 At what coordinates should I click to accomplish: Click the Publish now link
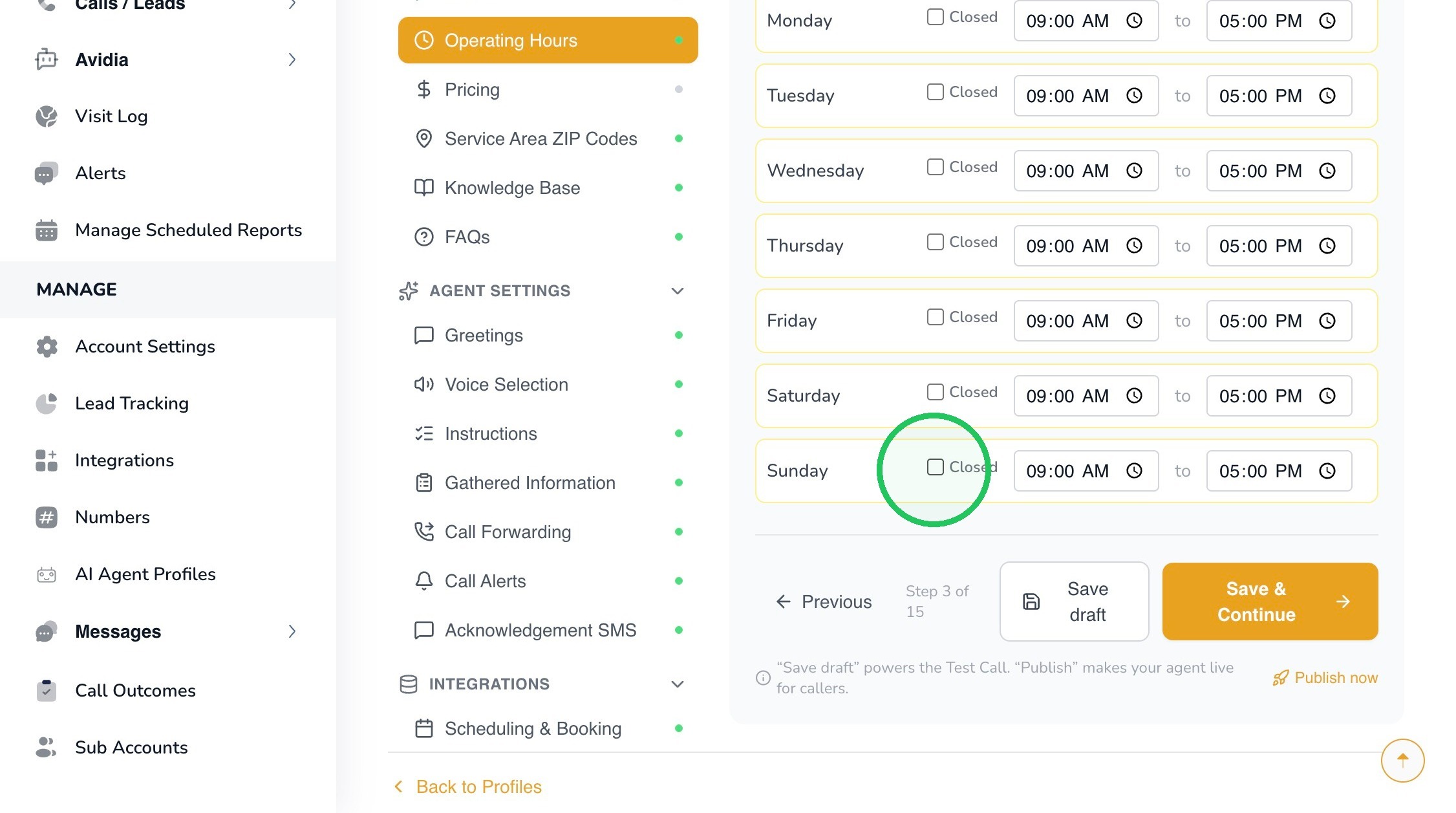(x=1325, y=678)
